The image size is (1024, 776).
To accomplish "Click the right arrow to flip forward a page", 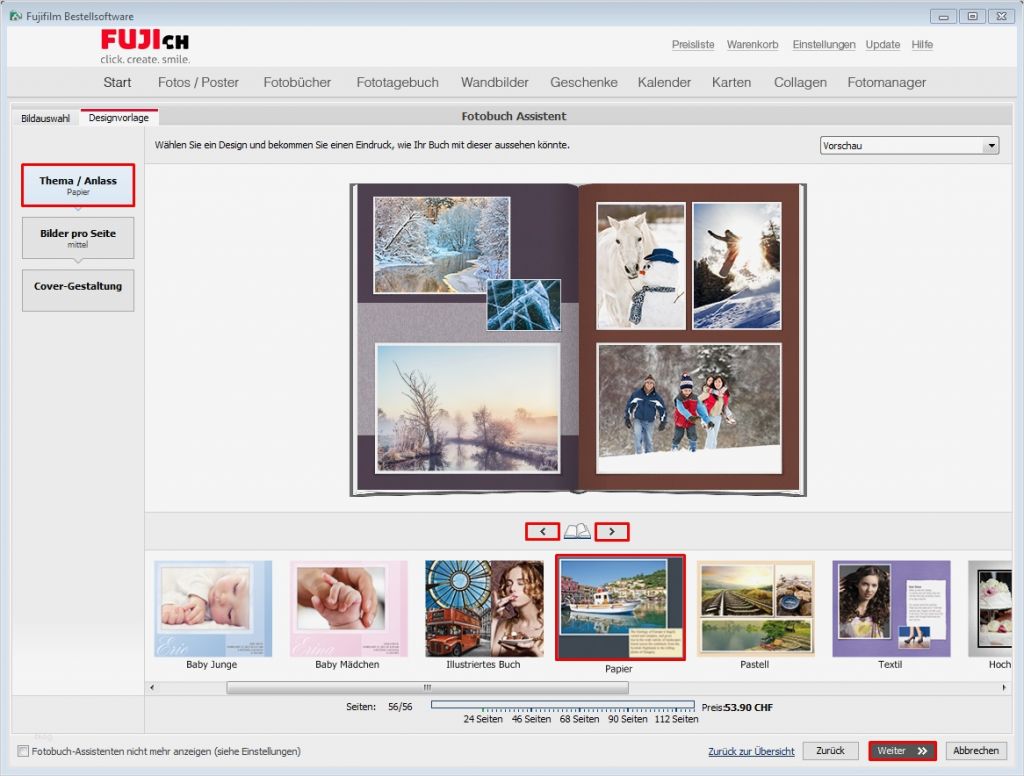I will pyautogui.click(x=612, y=531).
